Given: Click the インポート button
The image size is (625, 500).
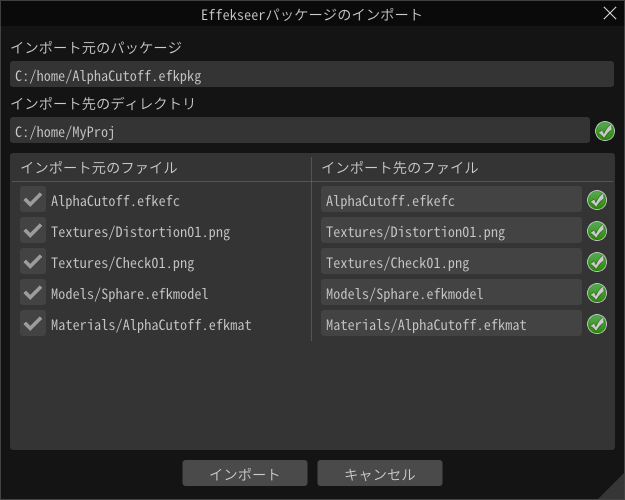Looking at the screenshot, I should (x=245, y=473).
